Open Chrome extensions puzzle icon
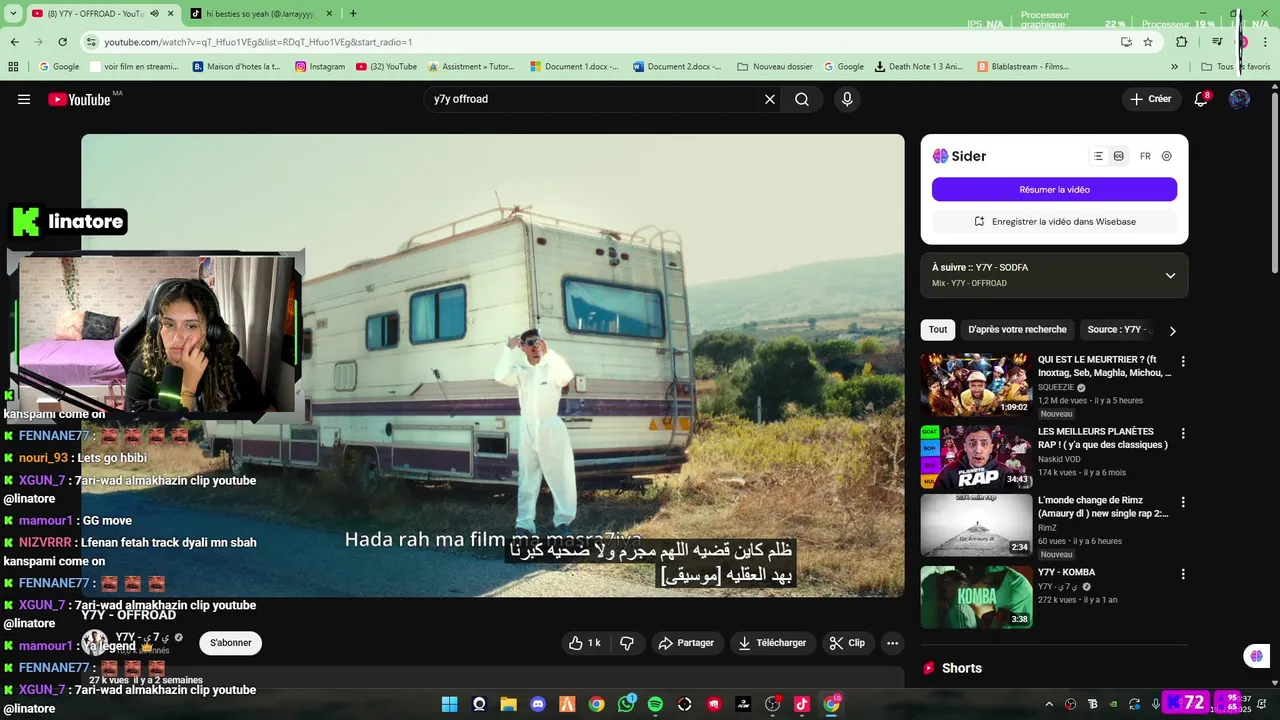This screenshot has height=720, width=1280. click(1181, 42)
